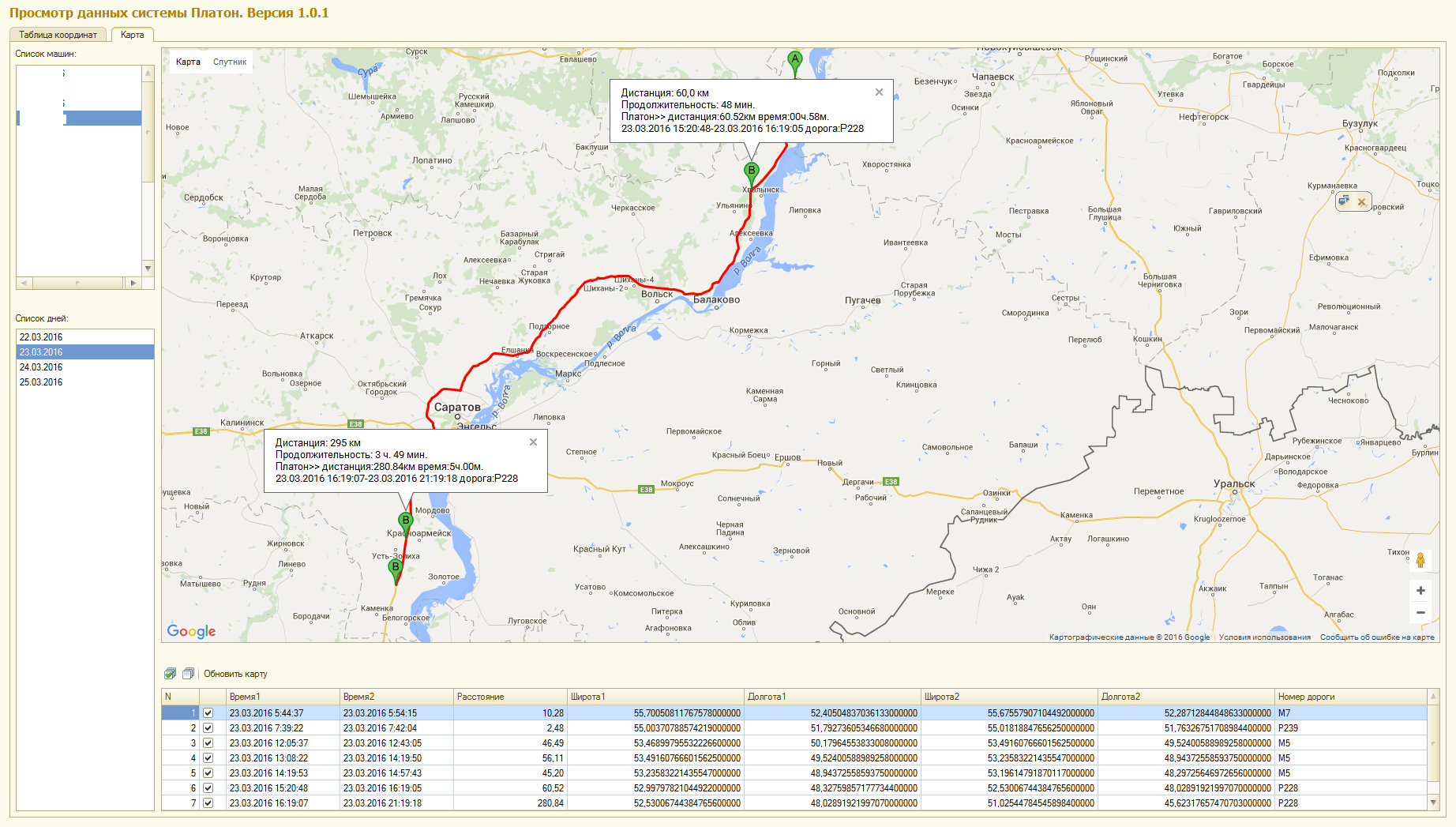Select day 24.03.2016 in days list
The height and width of the screenshot is (827, 1456).
pos(85,367)
